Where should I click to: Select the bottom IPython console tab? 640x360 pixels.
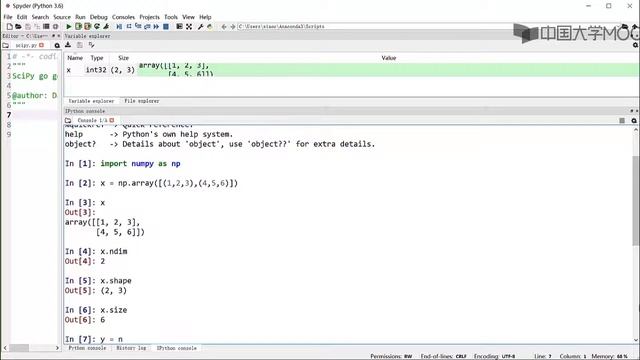[x=176, y=348]
